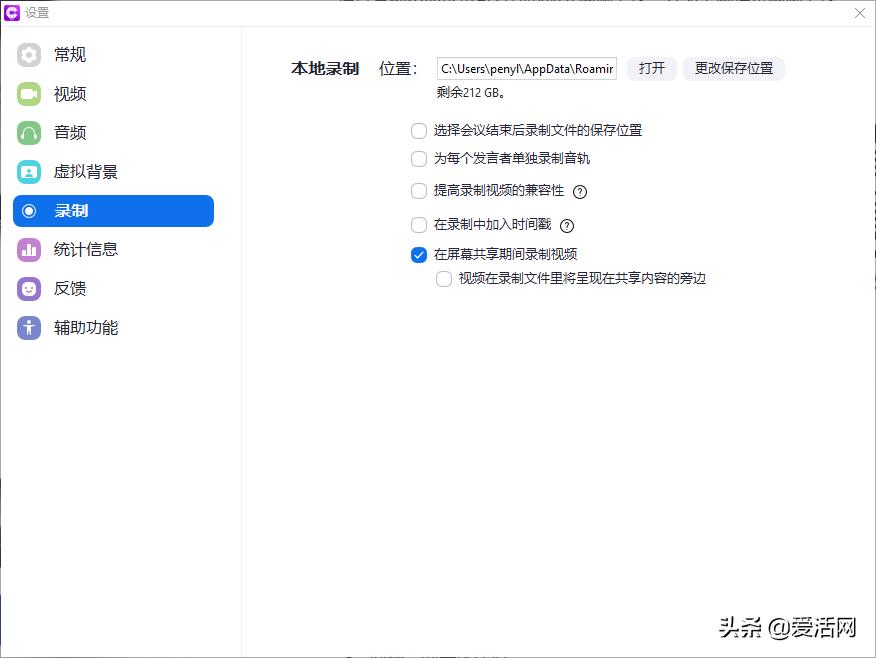This screenshot has height=658, width=876.
Task: Select the Video (视频) settings icon
Action: click(28, 93)
